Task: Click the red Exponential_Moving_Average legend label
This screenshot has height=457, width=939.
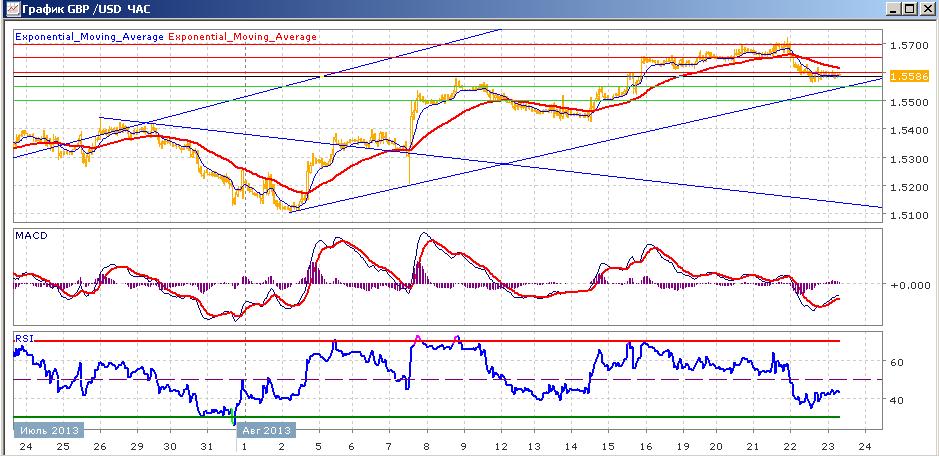Action: point(243,37)
